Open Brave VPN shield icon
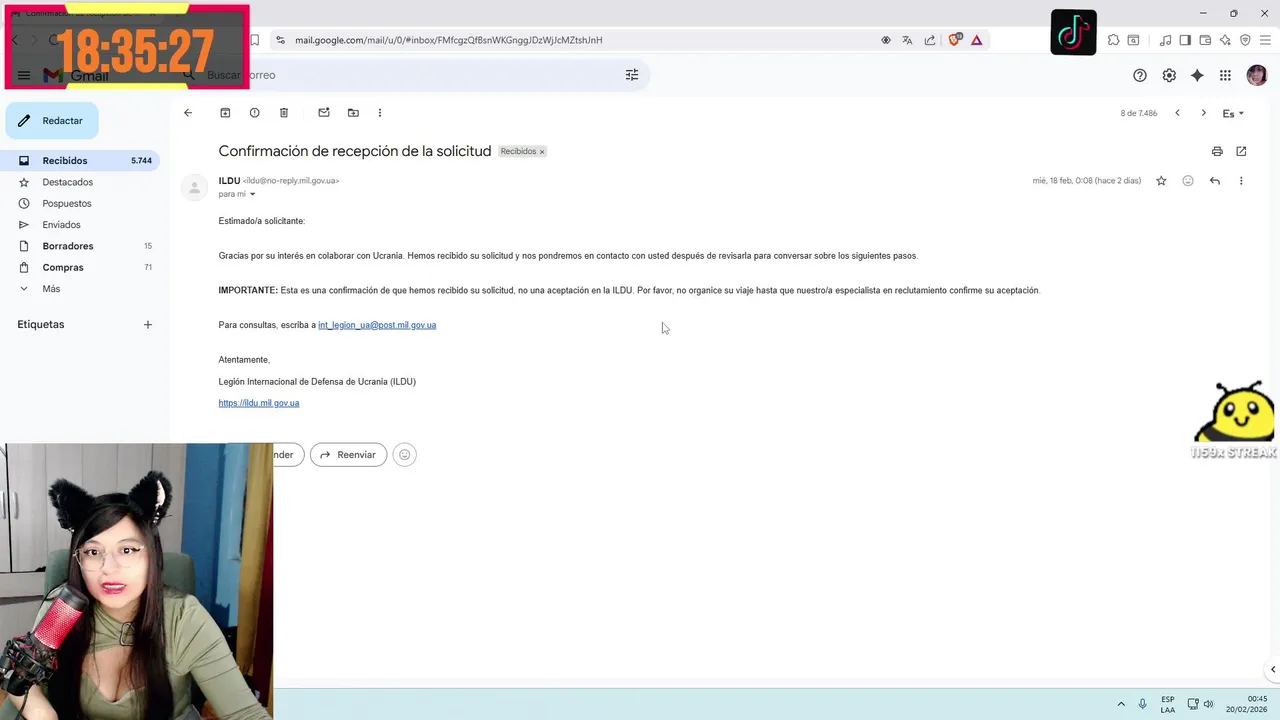The image size is (1280, 720). coord(1245,40)
